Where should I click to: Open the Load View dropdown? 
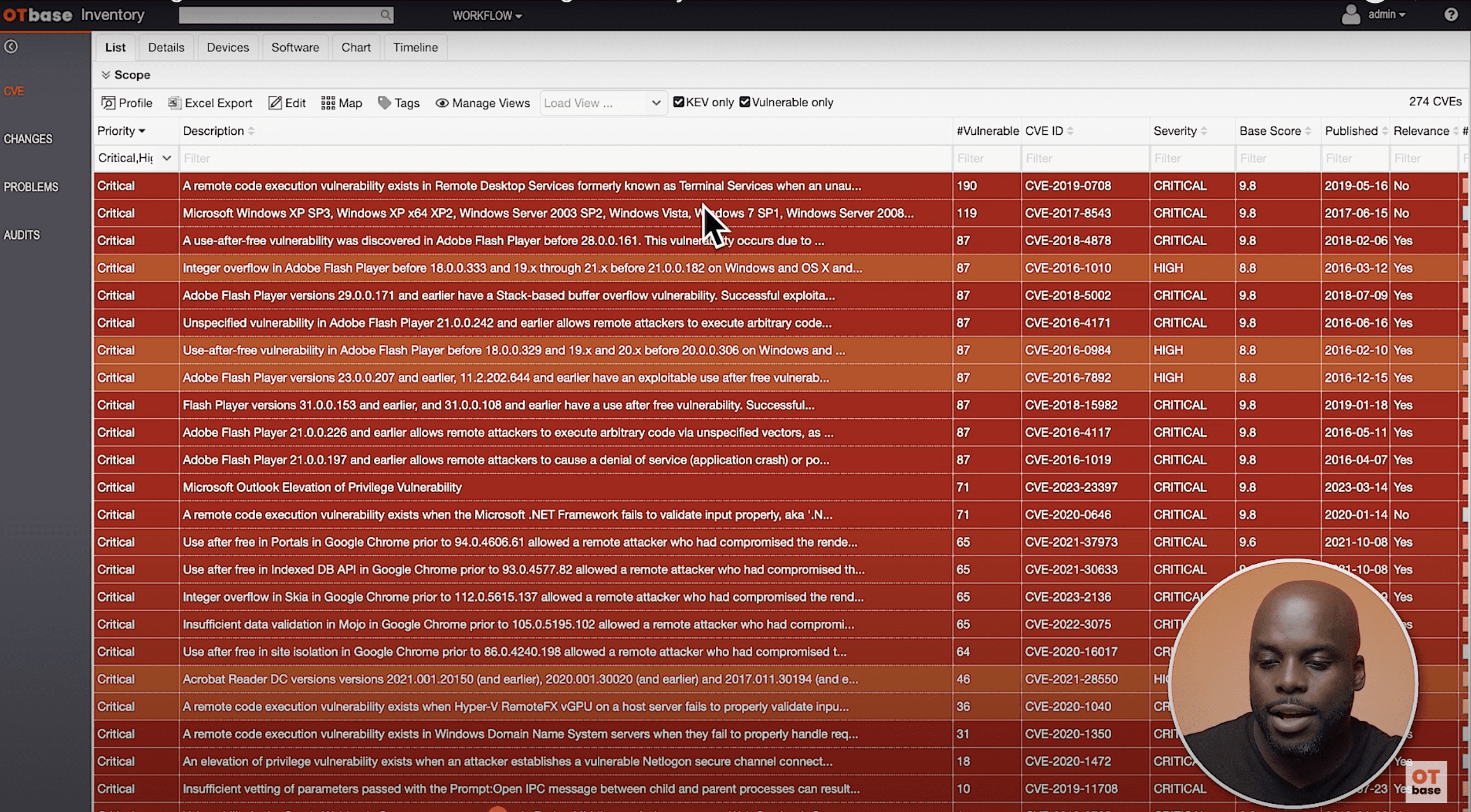(x=603, y=103)
